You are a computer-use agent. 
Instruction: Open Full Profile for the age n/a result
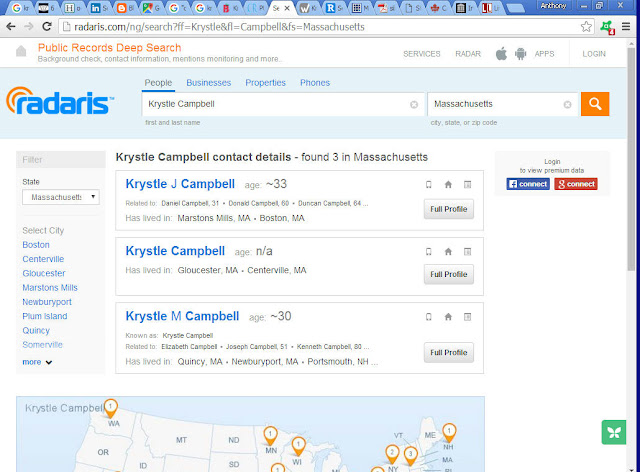(449, 274)
